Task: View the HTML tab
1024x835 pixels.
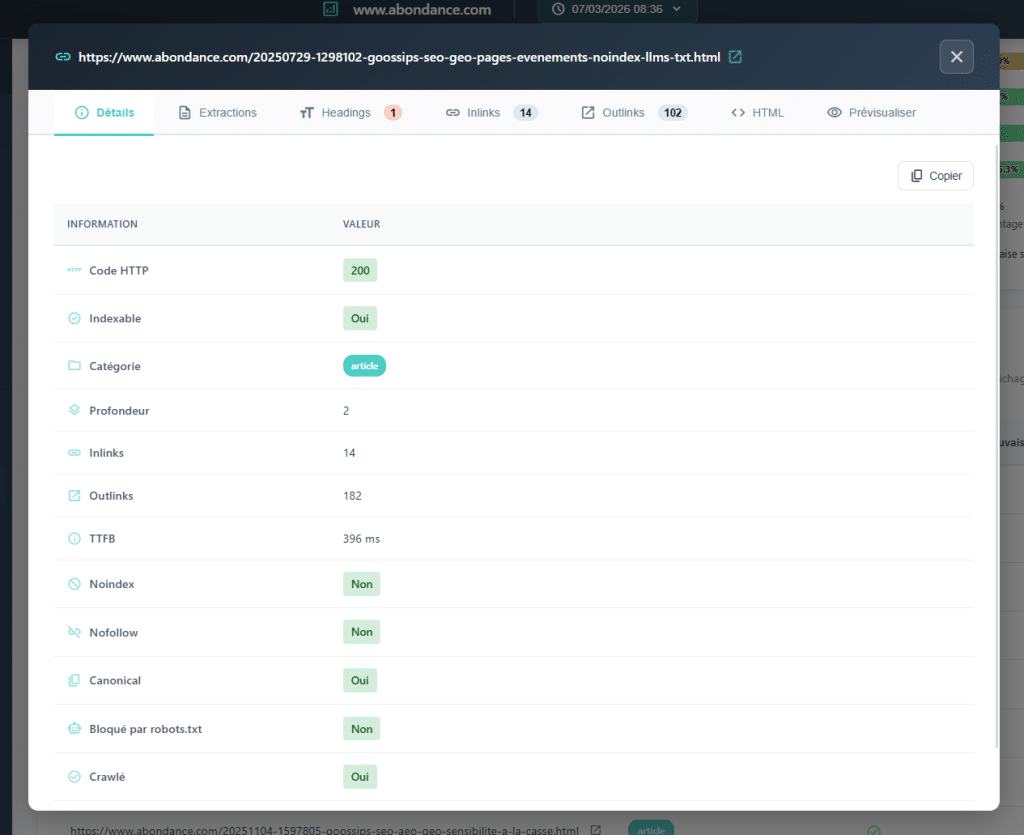Action: tap(757, 113)
